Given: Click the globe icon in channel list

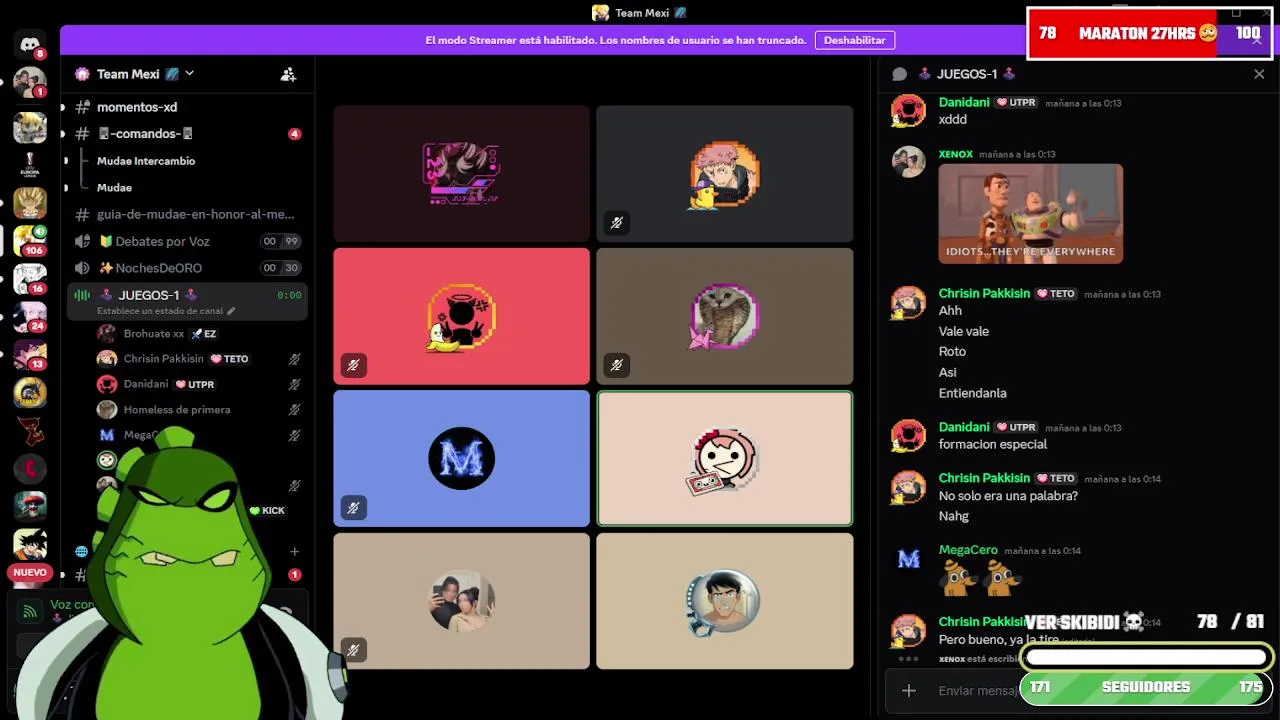Looking at the screenshot, I should [x=82, y=551].
